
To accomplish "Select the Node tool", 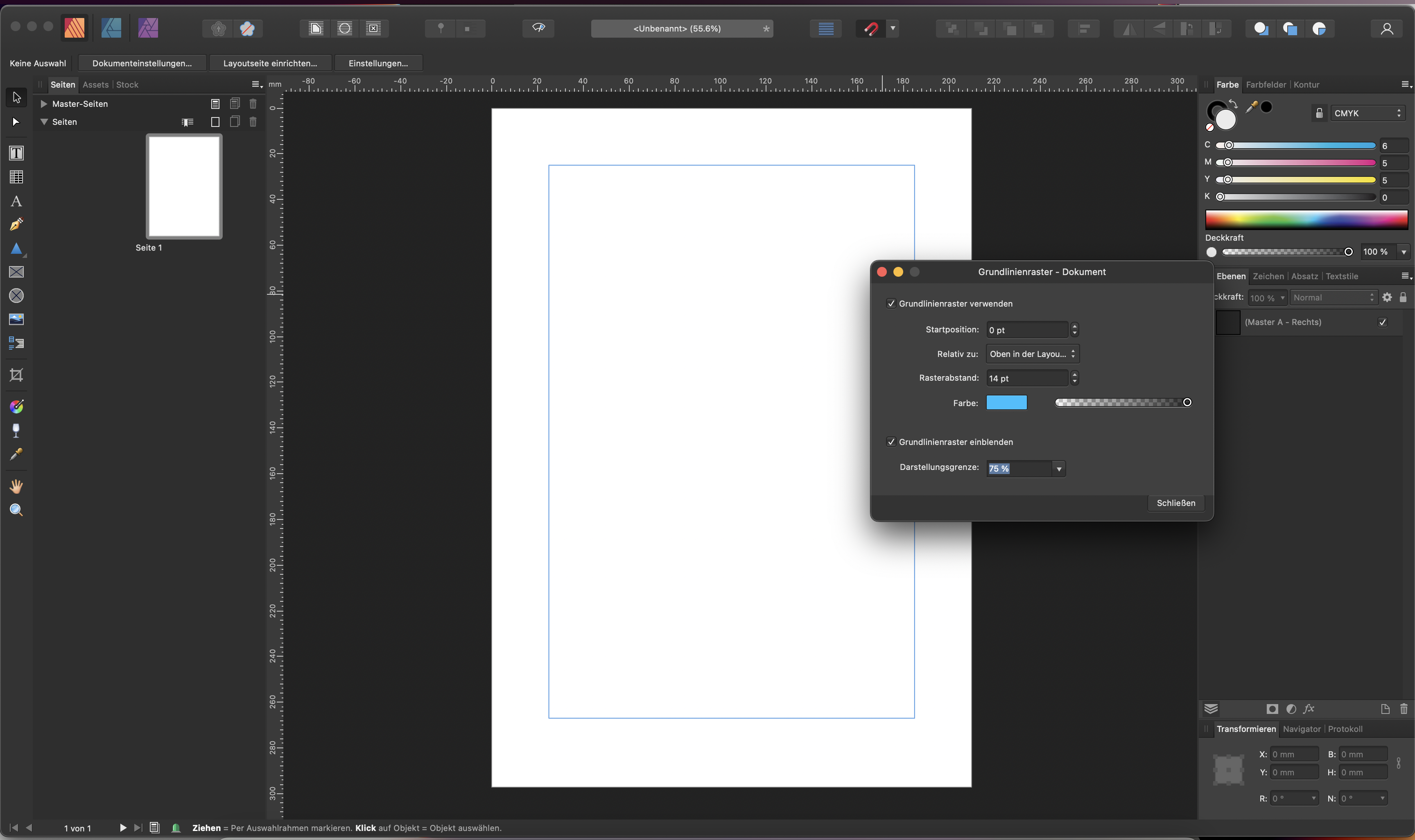I will coord(16,122).
